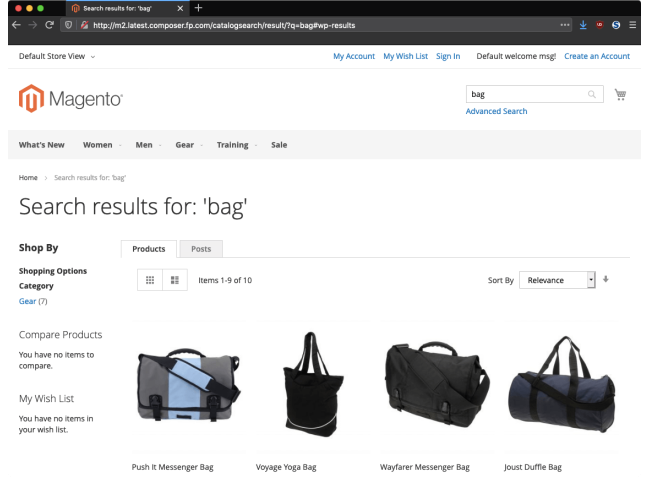Open a new browser tab with plus
This screenshot has height=477, width=648.
[198, 8]
